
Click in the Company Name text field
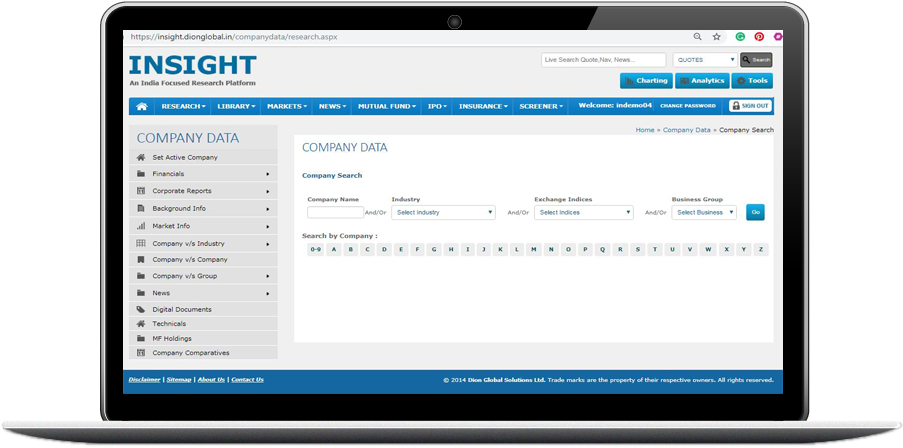[335, 212]
